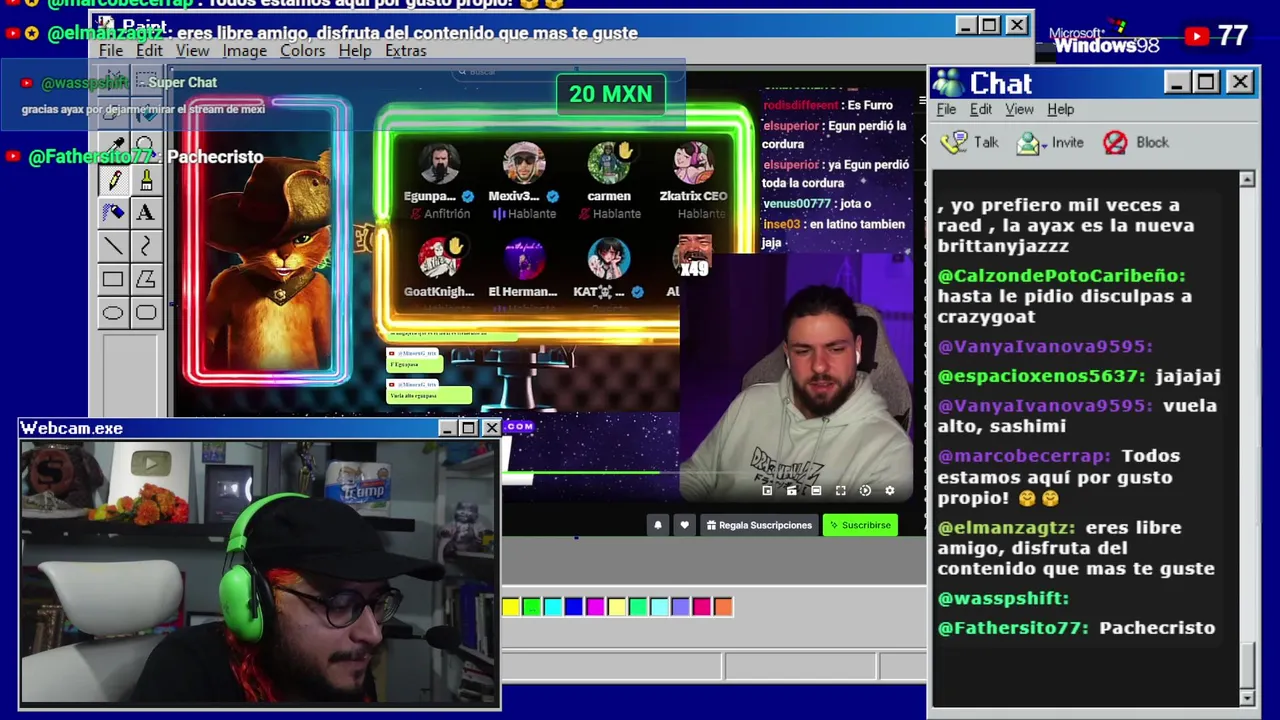Open the File menu in Paint
This screenshot has width=1280, height=720.
[x=111, y=51]
